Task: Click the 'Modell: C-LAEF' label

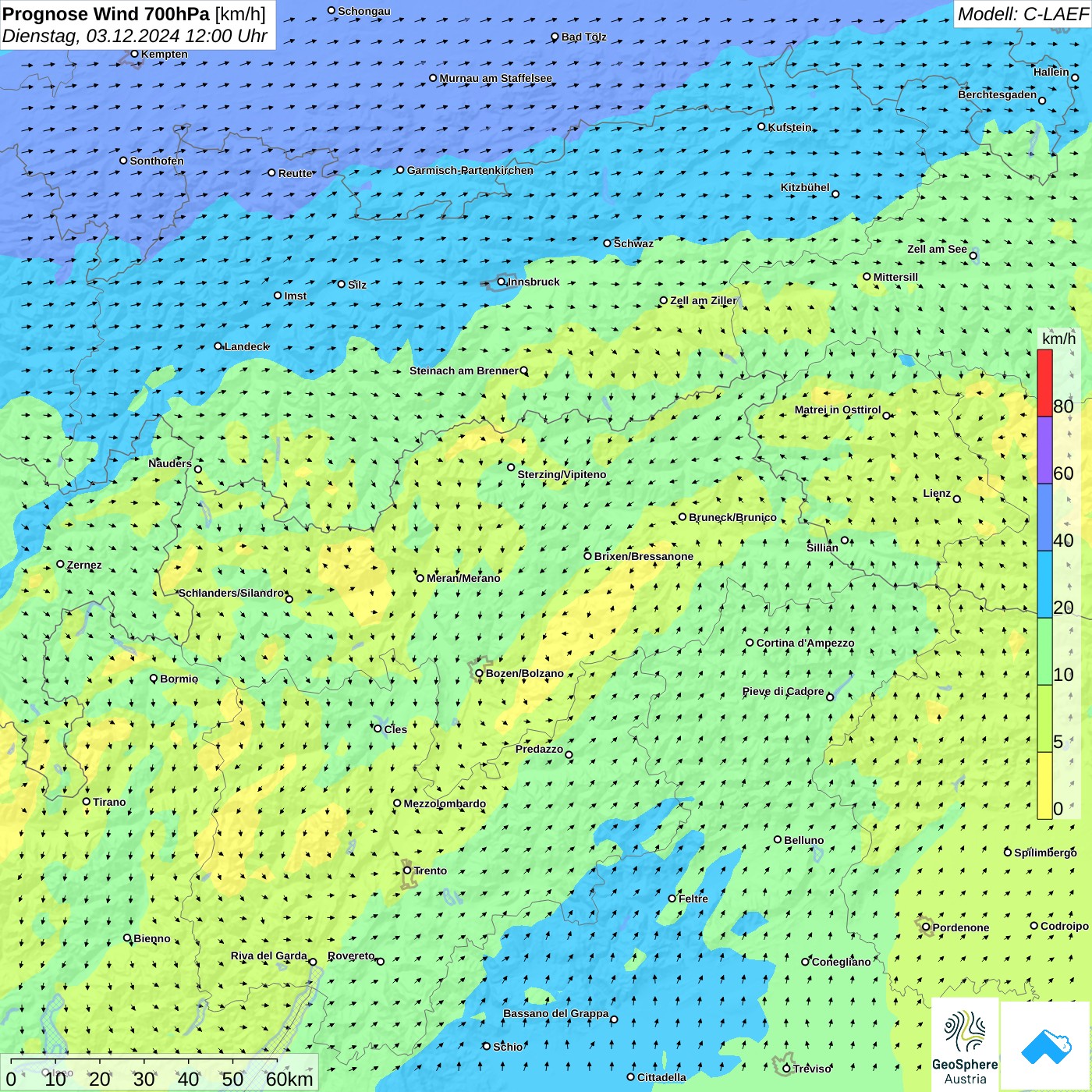Action: (x=1022, y=14)
